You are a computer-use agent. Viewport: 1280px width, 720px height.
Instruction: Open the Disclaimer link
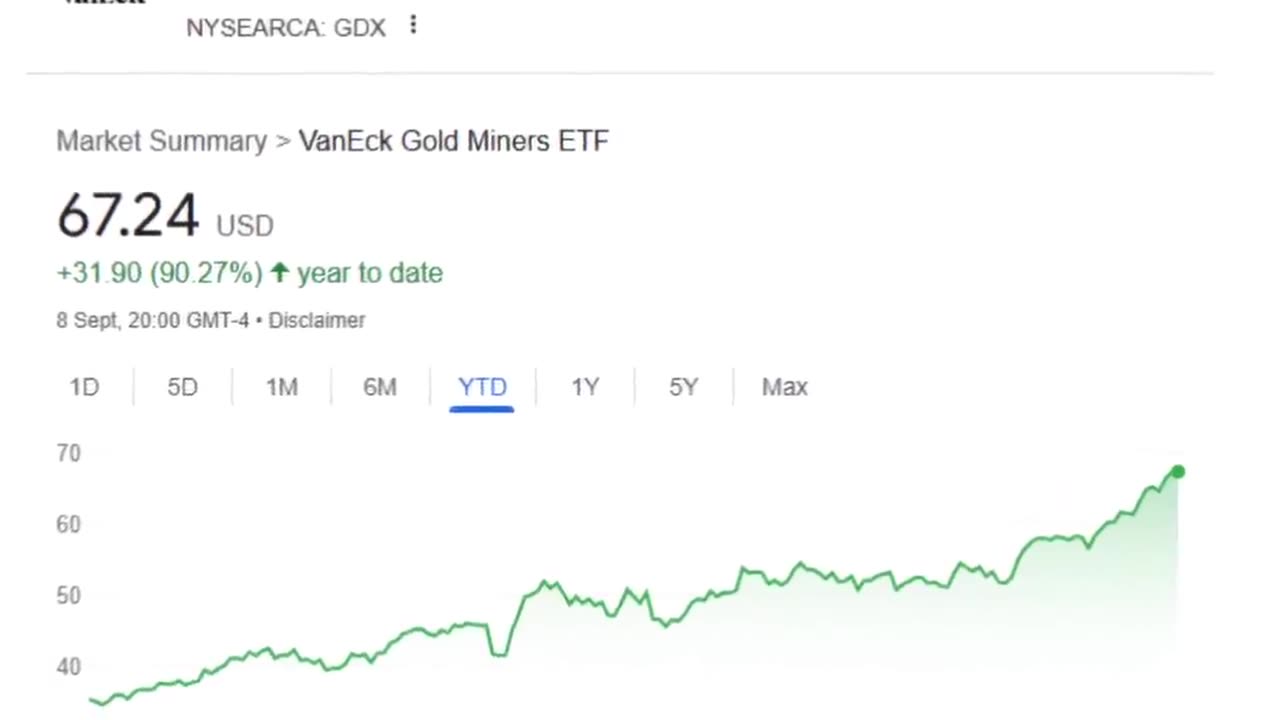point(317,321)
